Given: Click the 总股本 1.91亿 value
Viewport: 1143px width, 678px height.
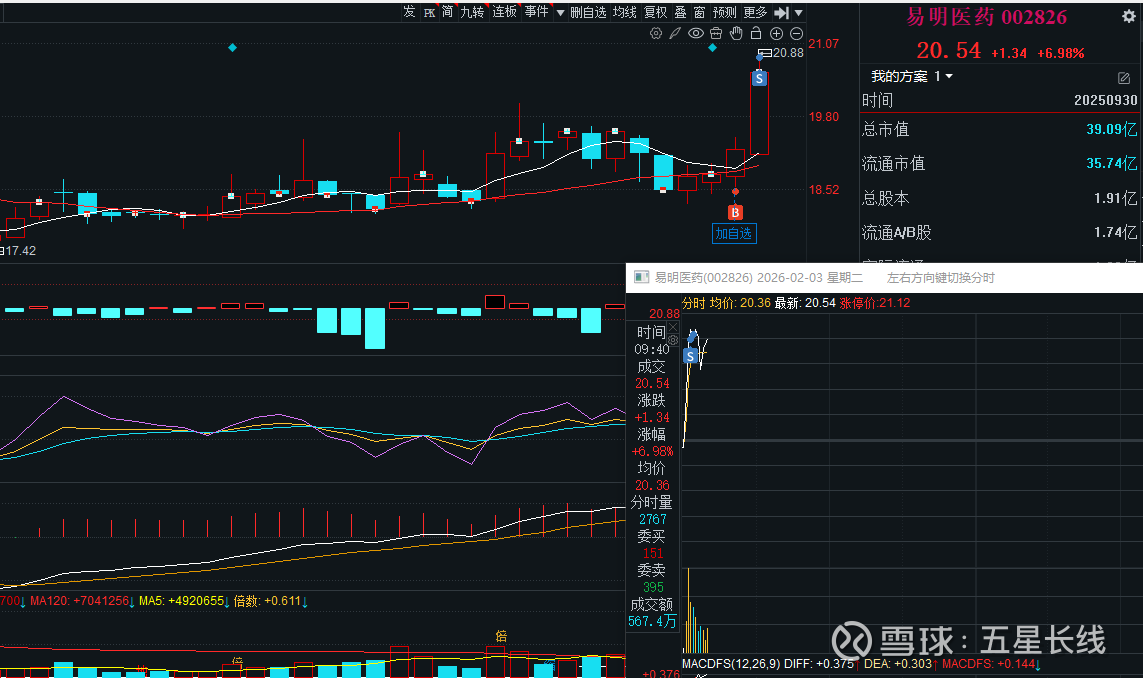Looking at the screenshot, I should (1115, 198).
